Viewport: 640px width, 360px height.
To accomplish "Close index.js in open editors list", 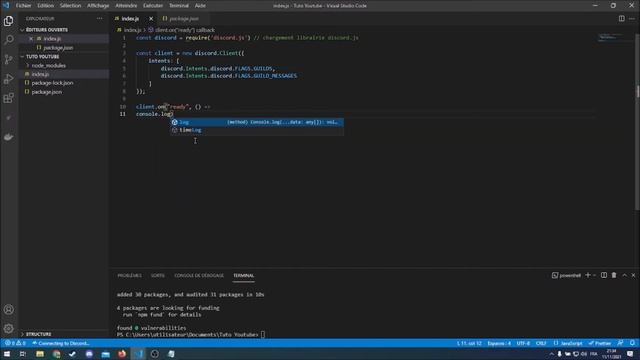I will click(31, 39).
